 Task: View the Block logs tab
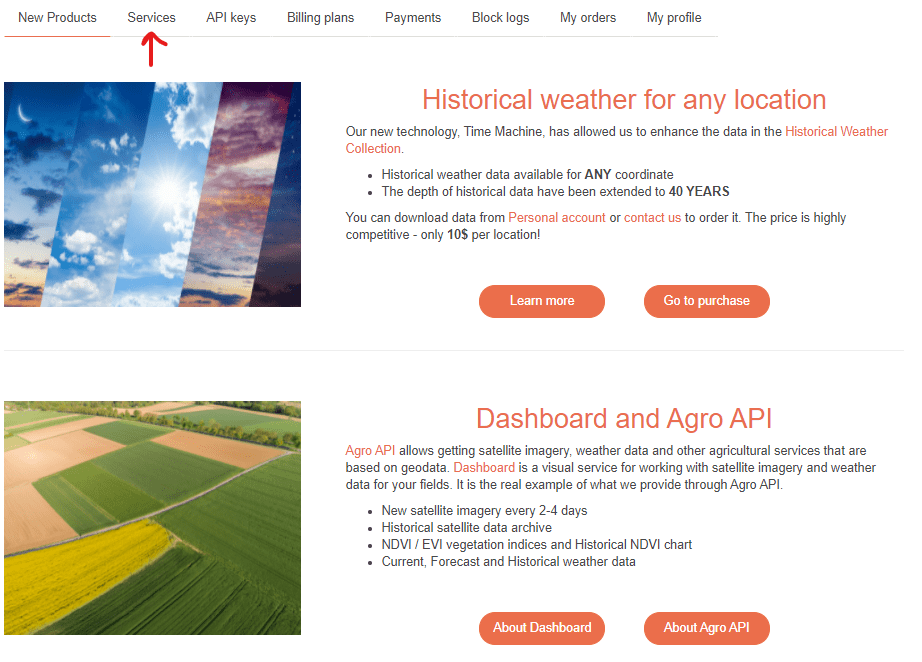pos(500,18)
